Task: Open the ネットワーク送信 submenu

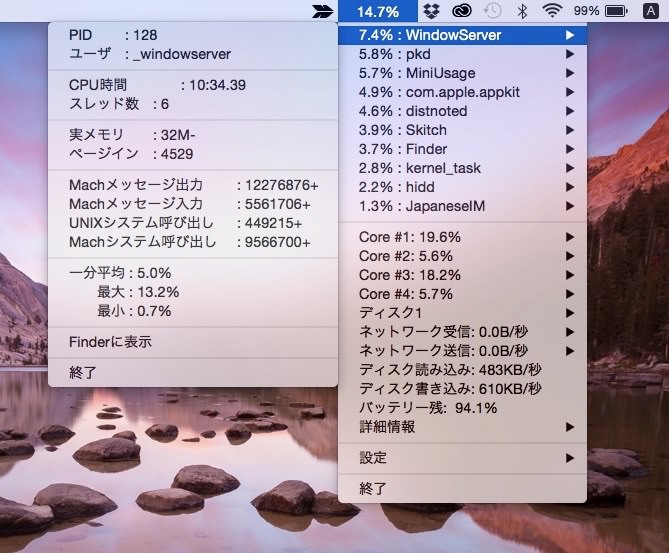Action: pyautogui.click(x=462, y=351)
